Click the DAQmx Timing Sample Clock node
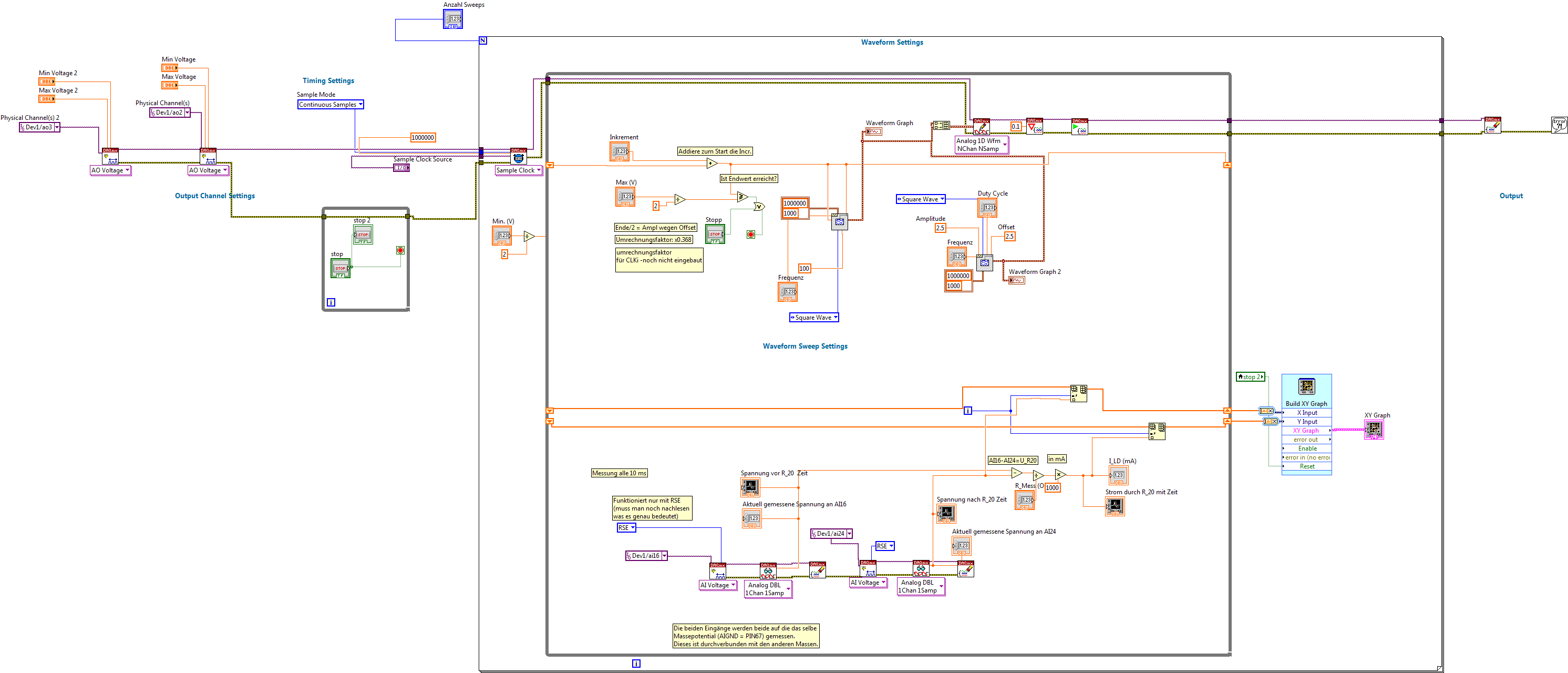This screenshot has height=673, width=1568. pyautogui.click(x=519, y=156)
